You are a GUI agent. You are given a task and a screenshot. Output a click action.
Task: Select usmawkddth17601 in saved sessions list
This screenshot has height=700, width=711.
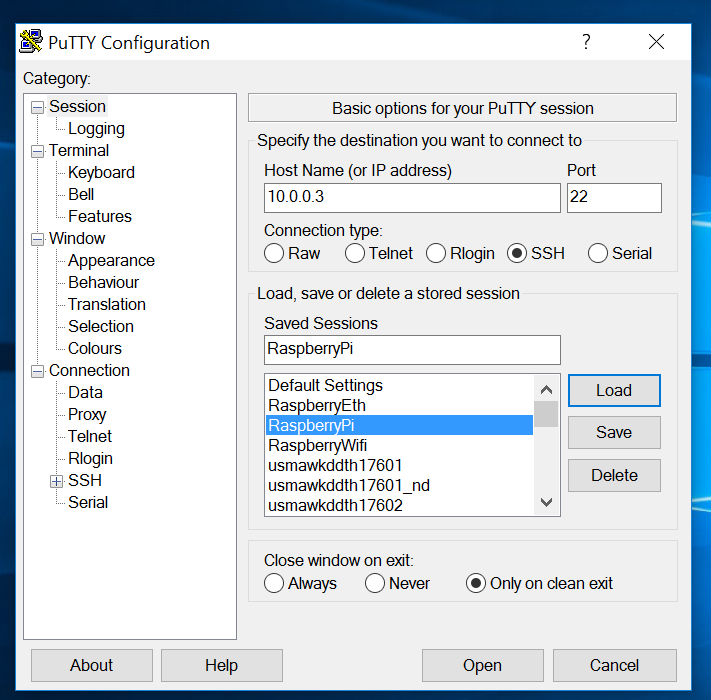click(399, 465)
